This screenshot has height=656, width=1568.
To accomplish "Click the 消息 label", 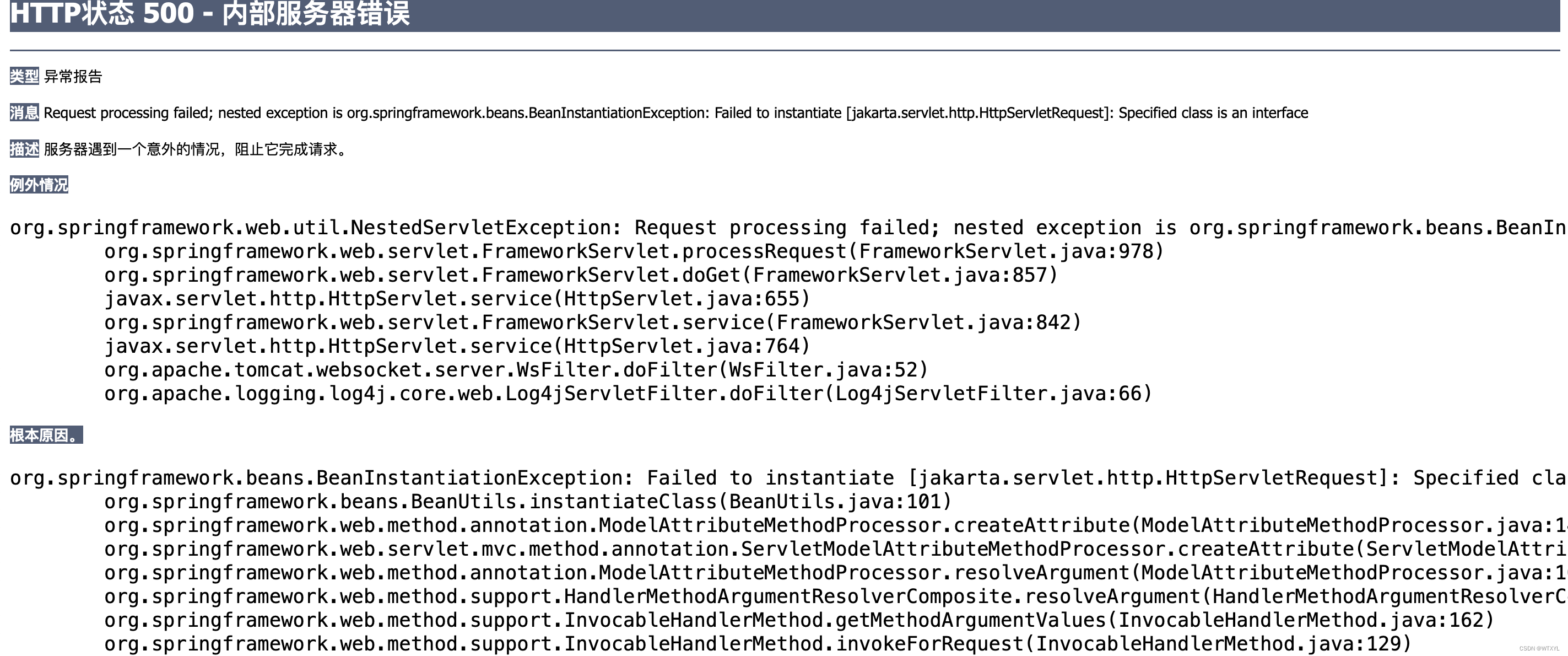I will 24,112.
